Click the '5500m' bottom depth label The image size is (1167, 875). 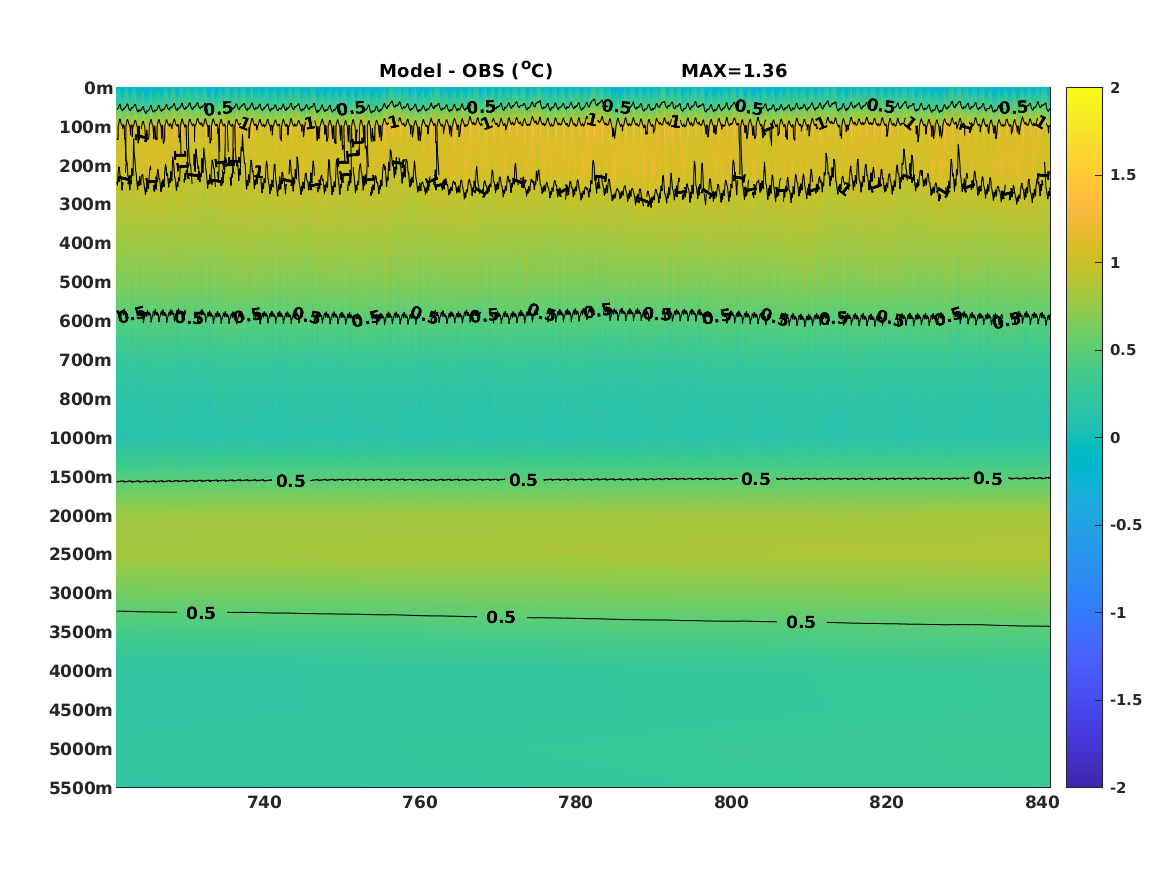pos(81,788)
